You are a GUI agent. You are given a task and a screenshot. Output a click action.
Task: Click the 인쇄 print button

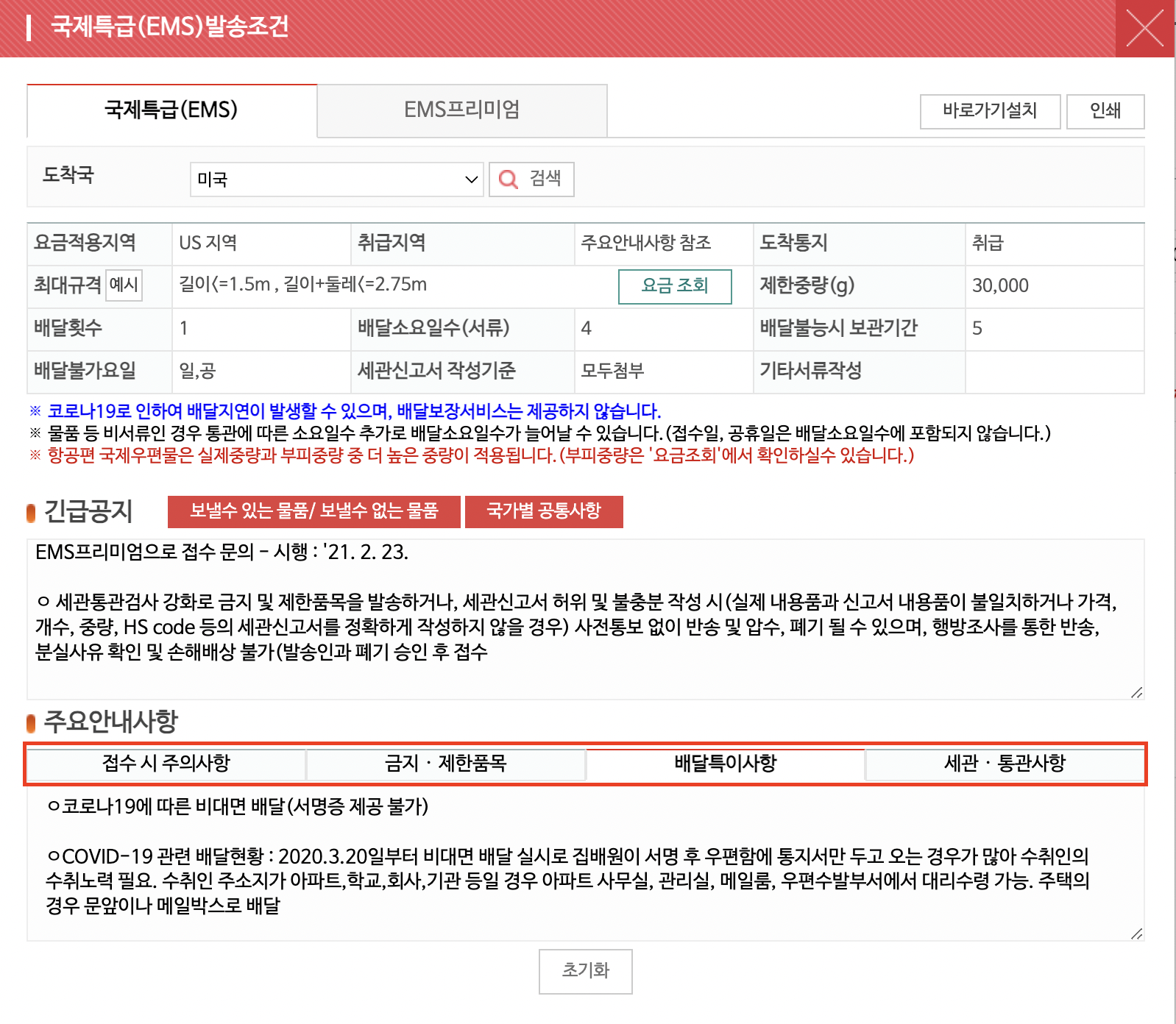(x=1105, y=111)
